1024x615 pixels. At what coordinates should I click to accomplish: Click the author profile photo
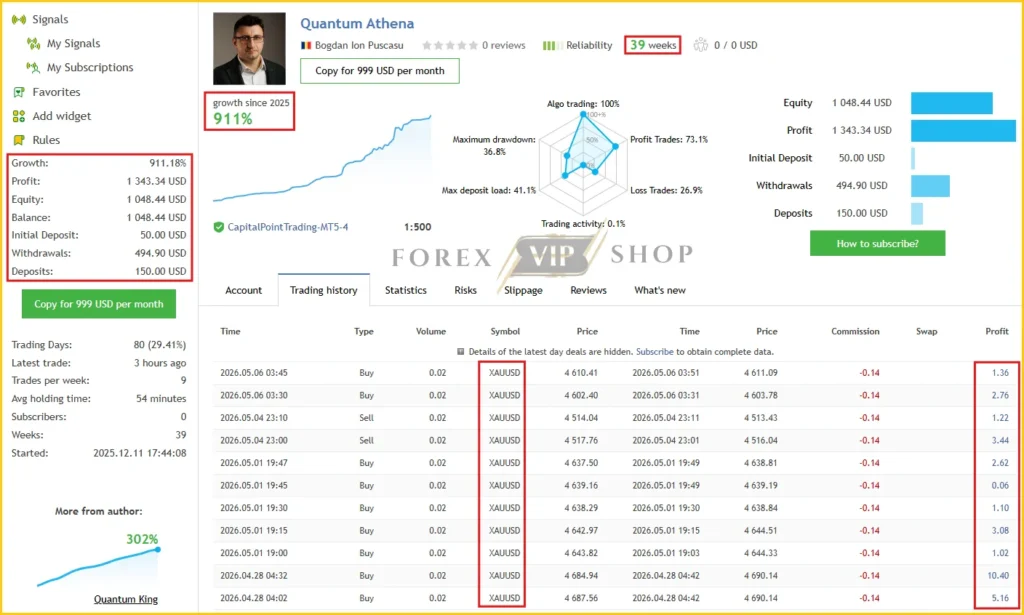[249, 48]
